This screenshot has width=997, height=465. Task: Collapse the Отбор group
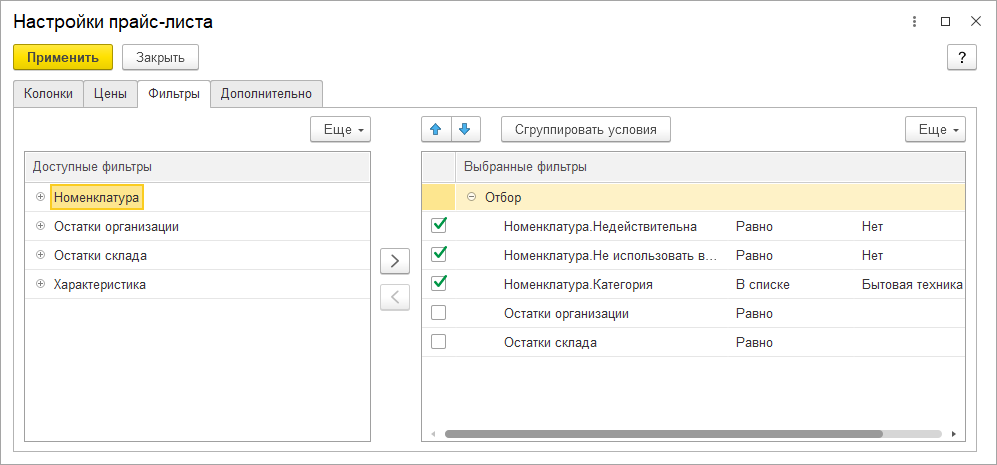[472, 197]
